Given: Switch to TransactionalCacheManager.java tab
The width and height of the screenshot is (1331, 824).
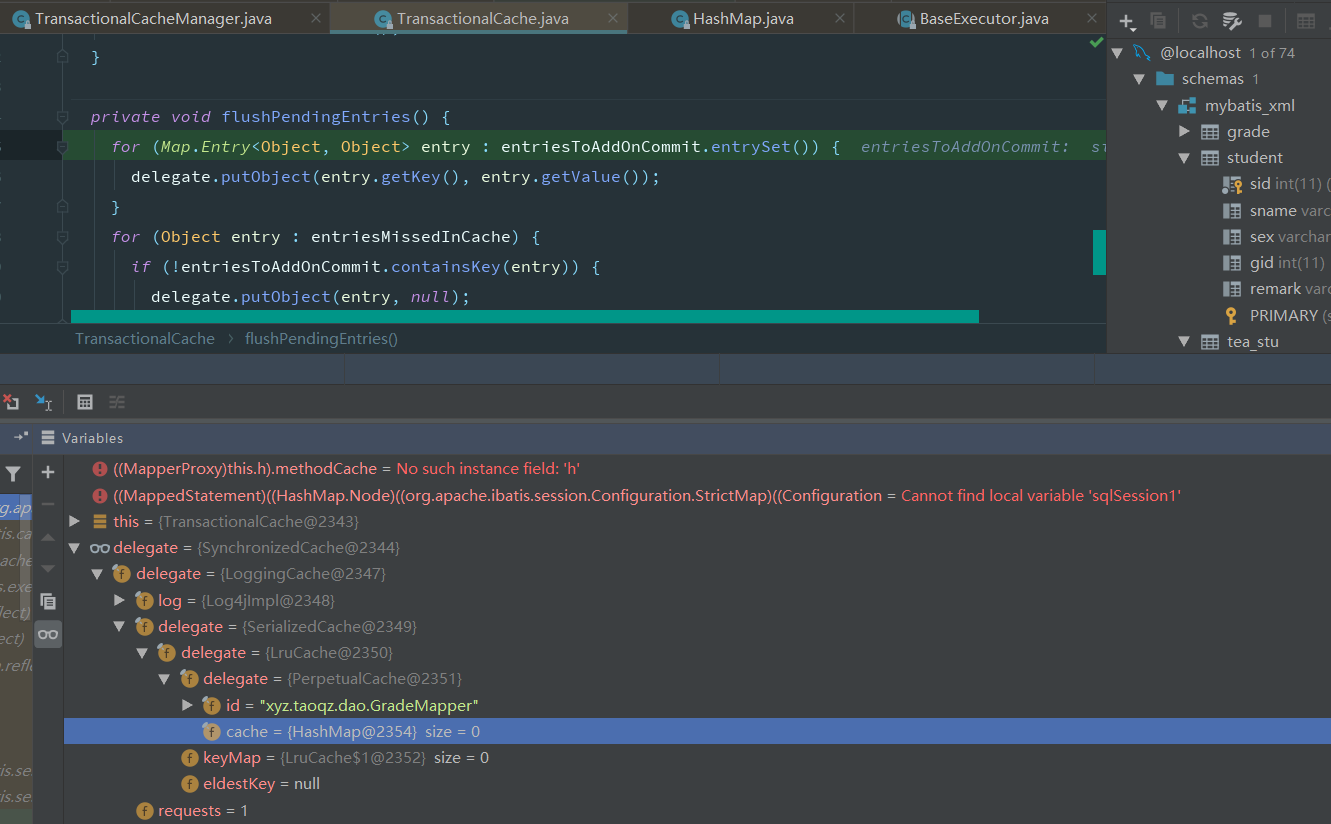Looking at the screenshot, I should pyautogui.click(x=153, y=19).
